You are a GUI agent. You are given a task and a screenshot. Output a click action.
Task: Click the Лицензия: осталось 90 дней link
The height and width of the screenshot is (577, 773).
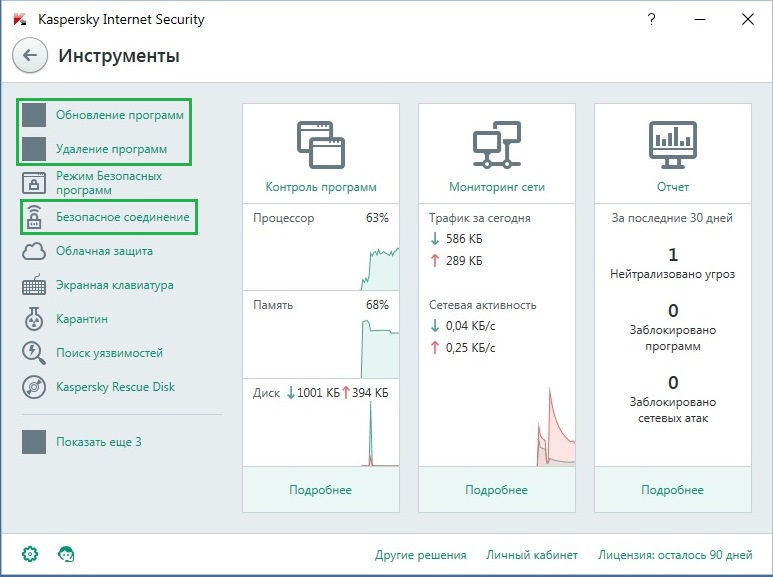tap(675, 555)
